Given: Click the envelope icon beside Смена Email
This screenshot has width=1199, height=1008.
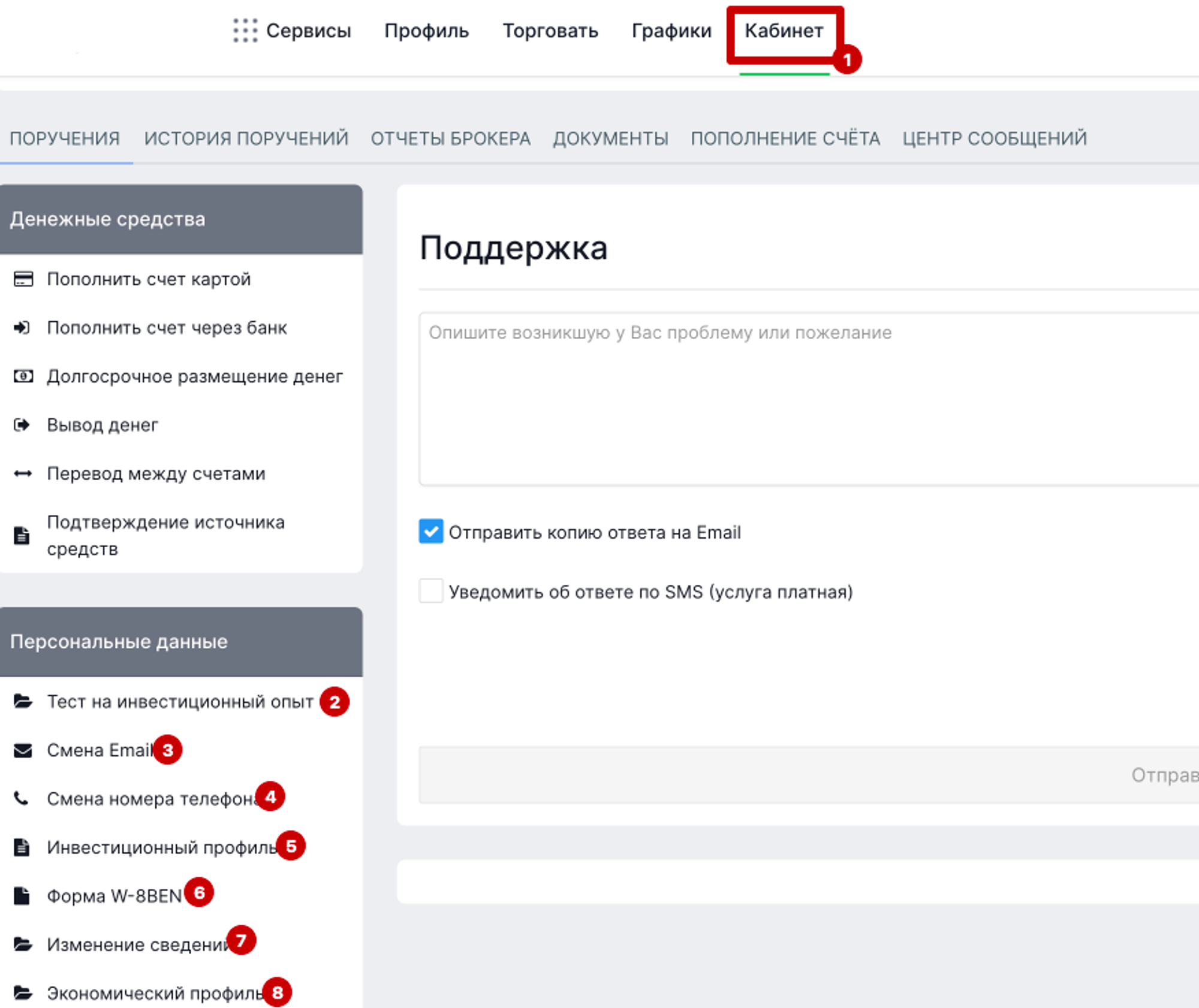Looking at the screenshot, I should (x=23, y=750).
